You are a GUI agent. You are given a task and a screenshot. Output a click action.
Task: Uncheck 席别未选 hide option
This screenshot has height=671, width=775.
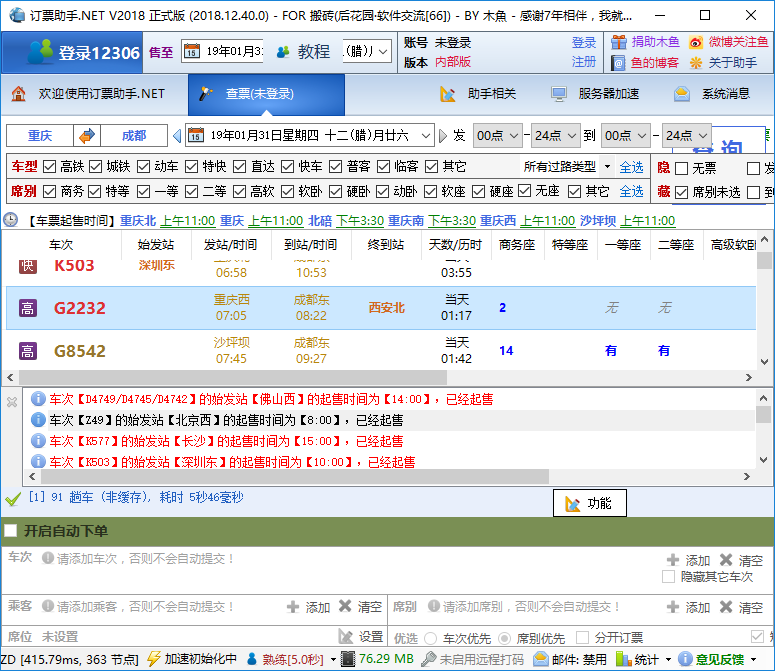[x=682, y=192]
